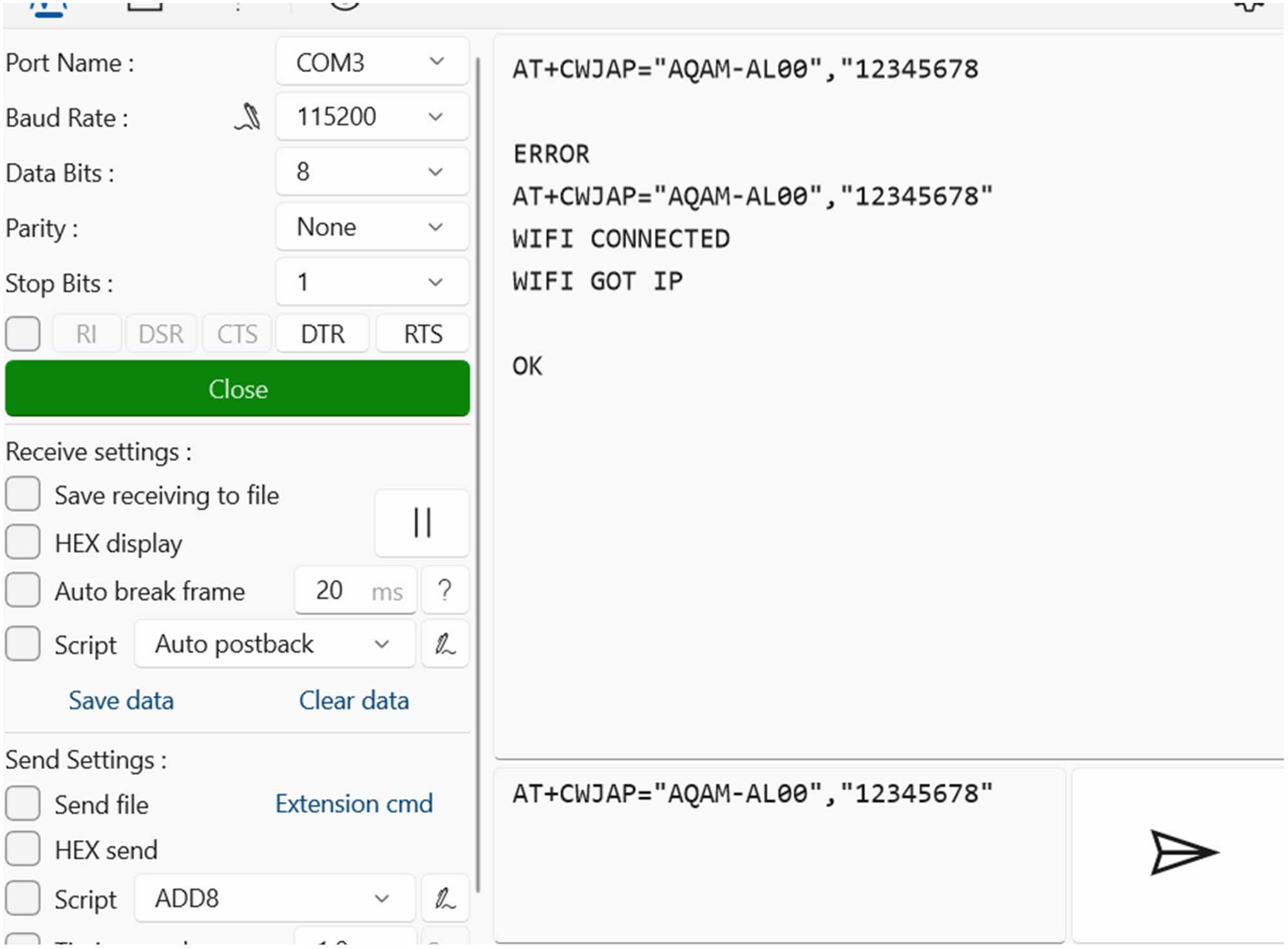Check the HEX display option
This screenshot has width=1288, height=949.
(x=23, y=542)
